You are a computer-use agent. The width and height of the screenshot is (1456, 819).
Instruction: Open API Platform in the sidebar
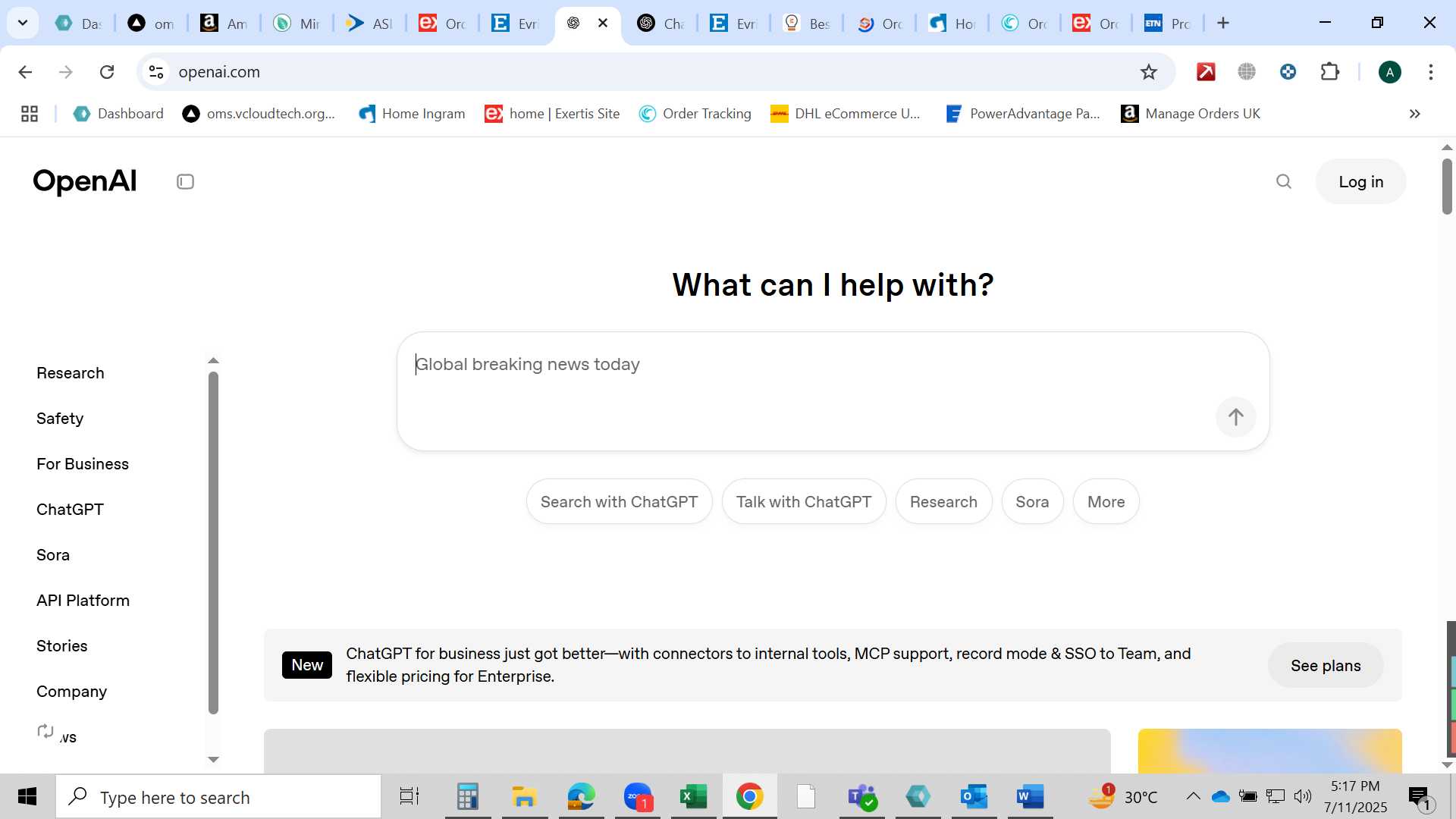(x=83, y=601)
